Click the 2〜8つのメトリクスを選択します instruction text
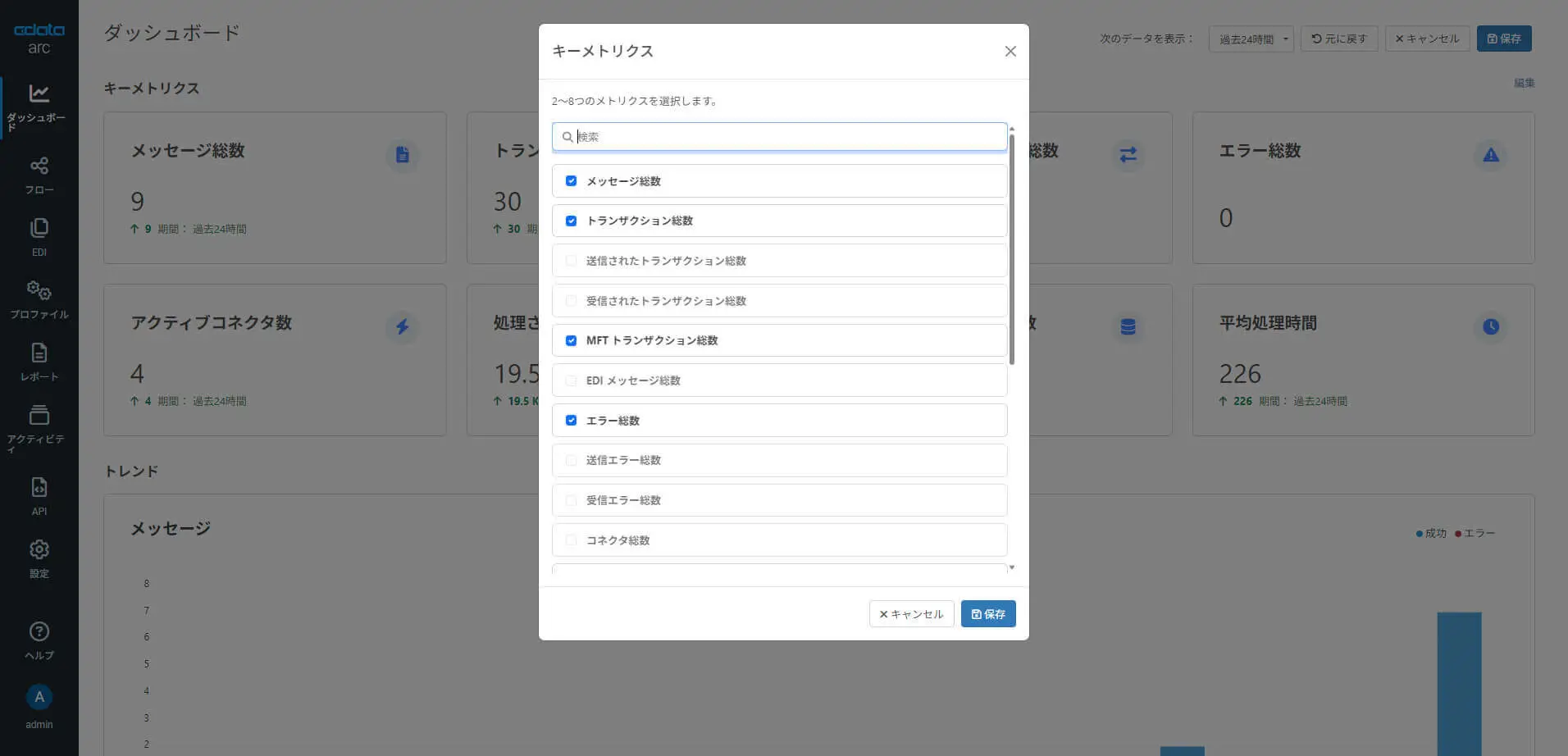Viewport: 1568px width, 756px height. [x=636, y=101]
